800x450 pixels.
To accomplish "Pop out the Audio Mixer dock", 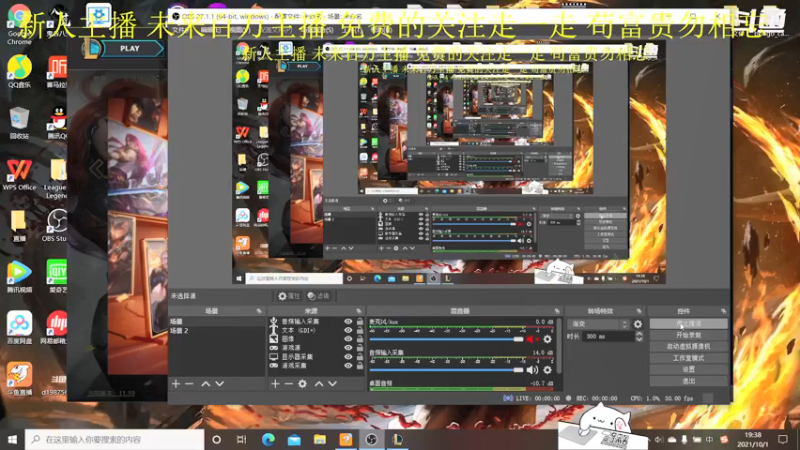I will [x=557, y=311].
